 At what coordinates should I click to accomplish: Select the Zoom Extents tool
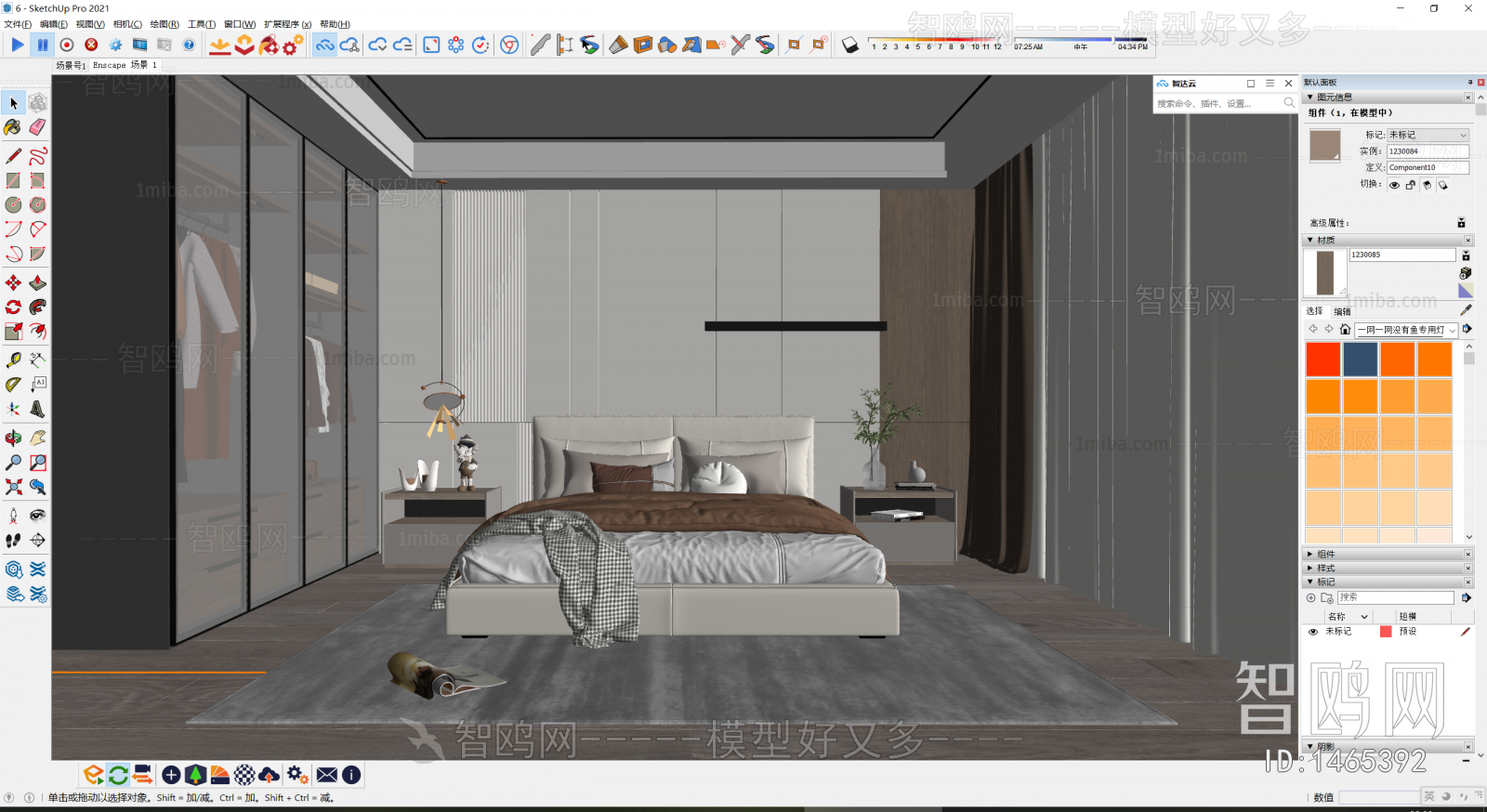13,486
